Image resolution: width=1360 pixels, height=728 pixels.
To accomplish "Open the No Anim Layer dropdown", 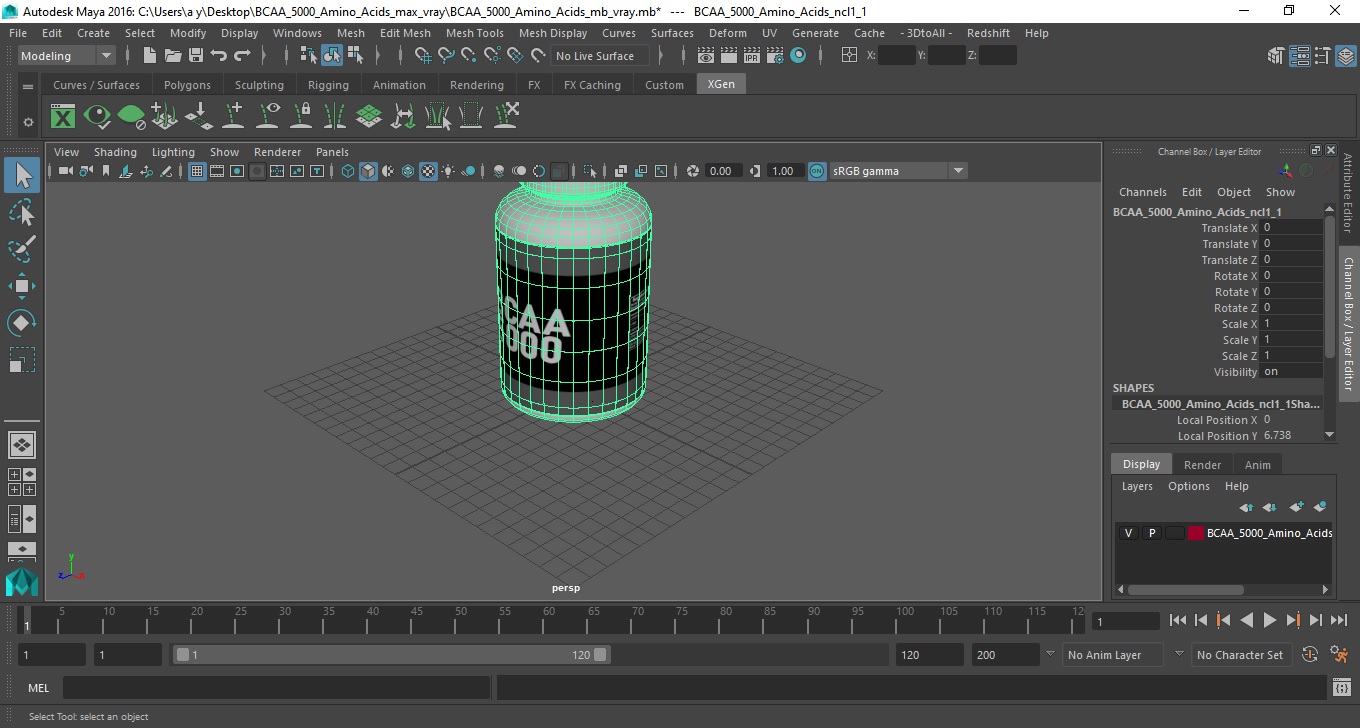I will click(1113, 655).
